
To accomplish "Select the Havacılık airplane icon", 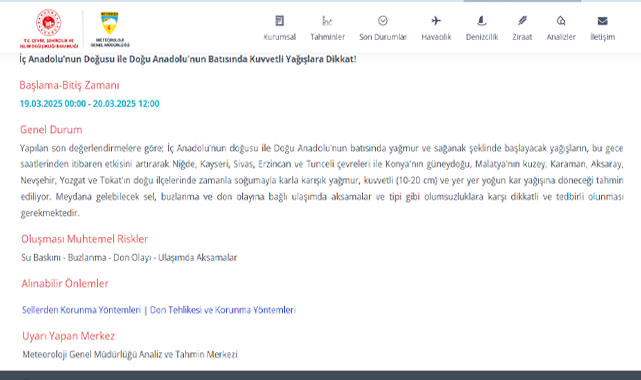I will [x=436, y=20].
